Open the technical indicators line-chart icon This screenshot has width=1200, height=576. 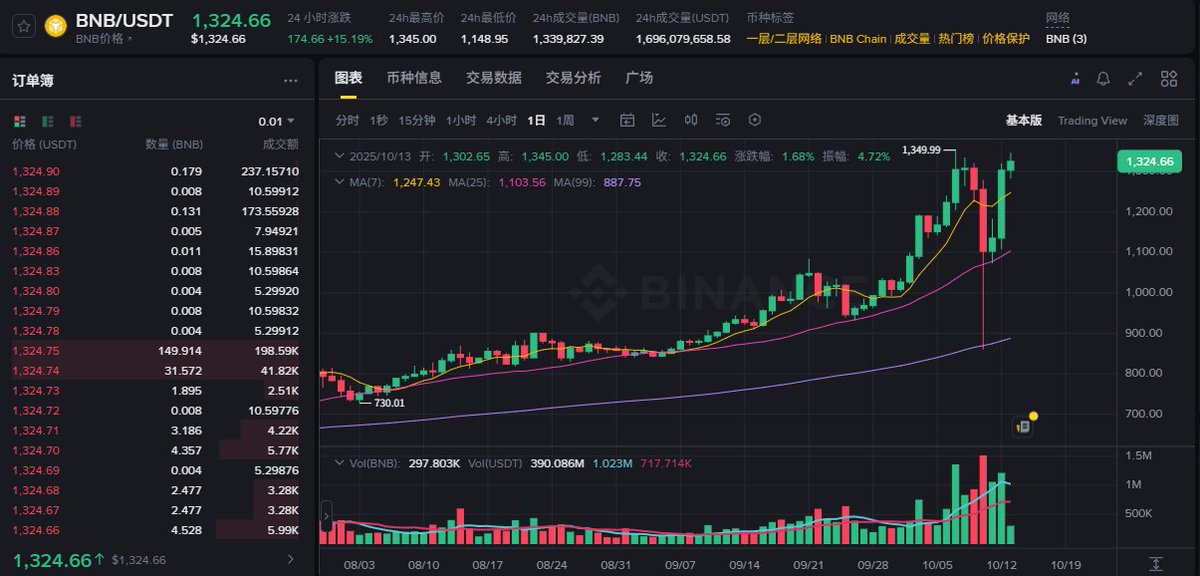click(659, 120)
